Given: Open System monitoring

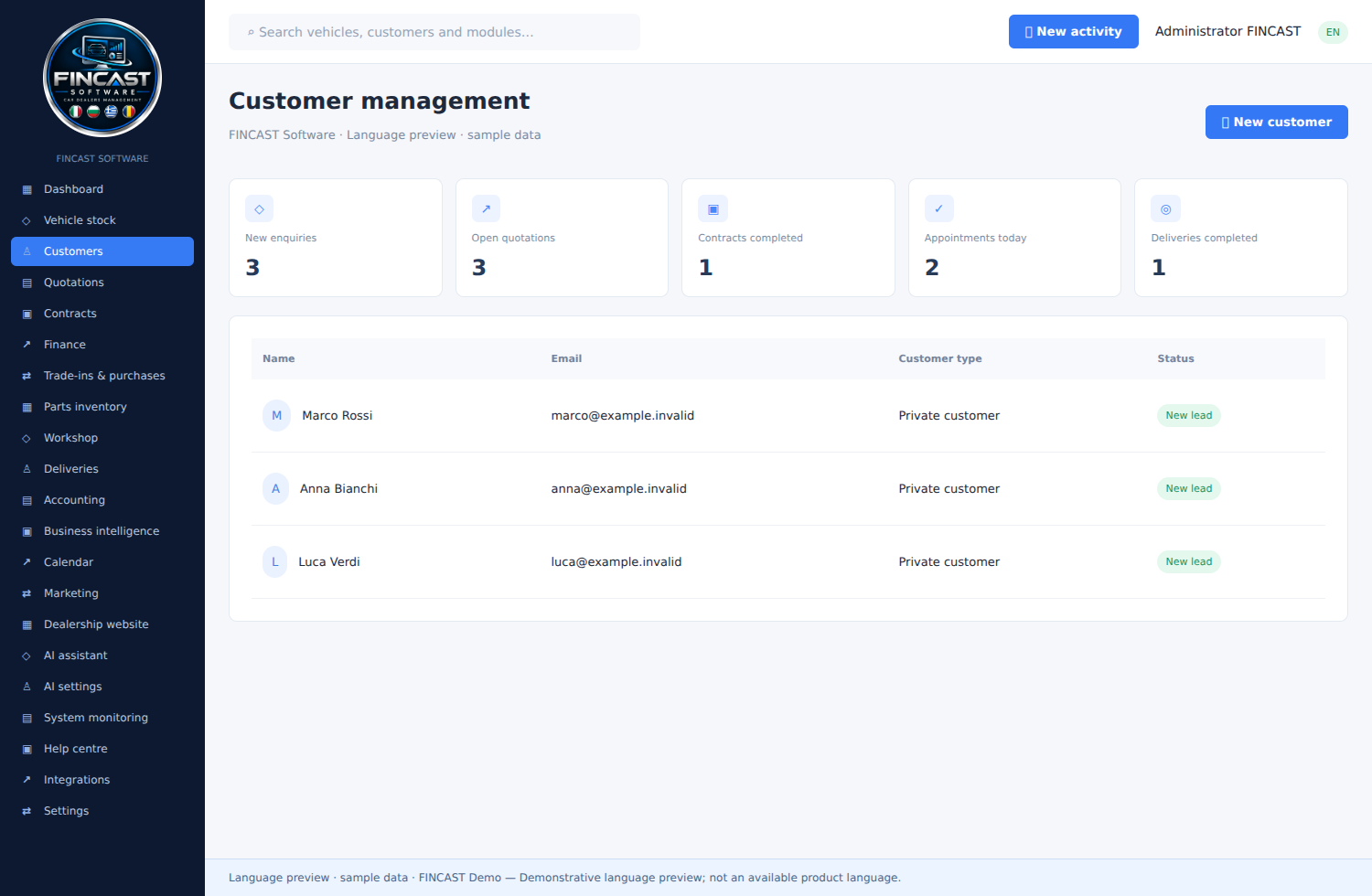Looking at the screenshot, I should [x=102, y=718].
